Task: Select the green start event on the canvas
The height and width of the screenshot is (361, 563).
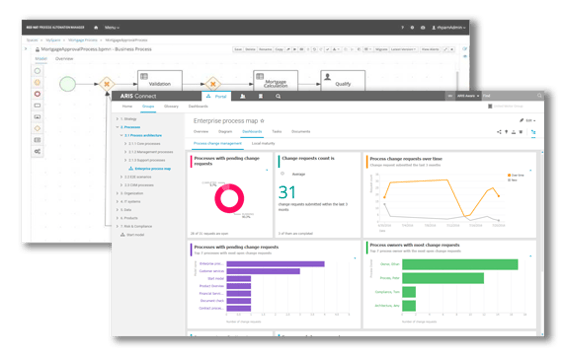Action: 68,84
